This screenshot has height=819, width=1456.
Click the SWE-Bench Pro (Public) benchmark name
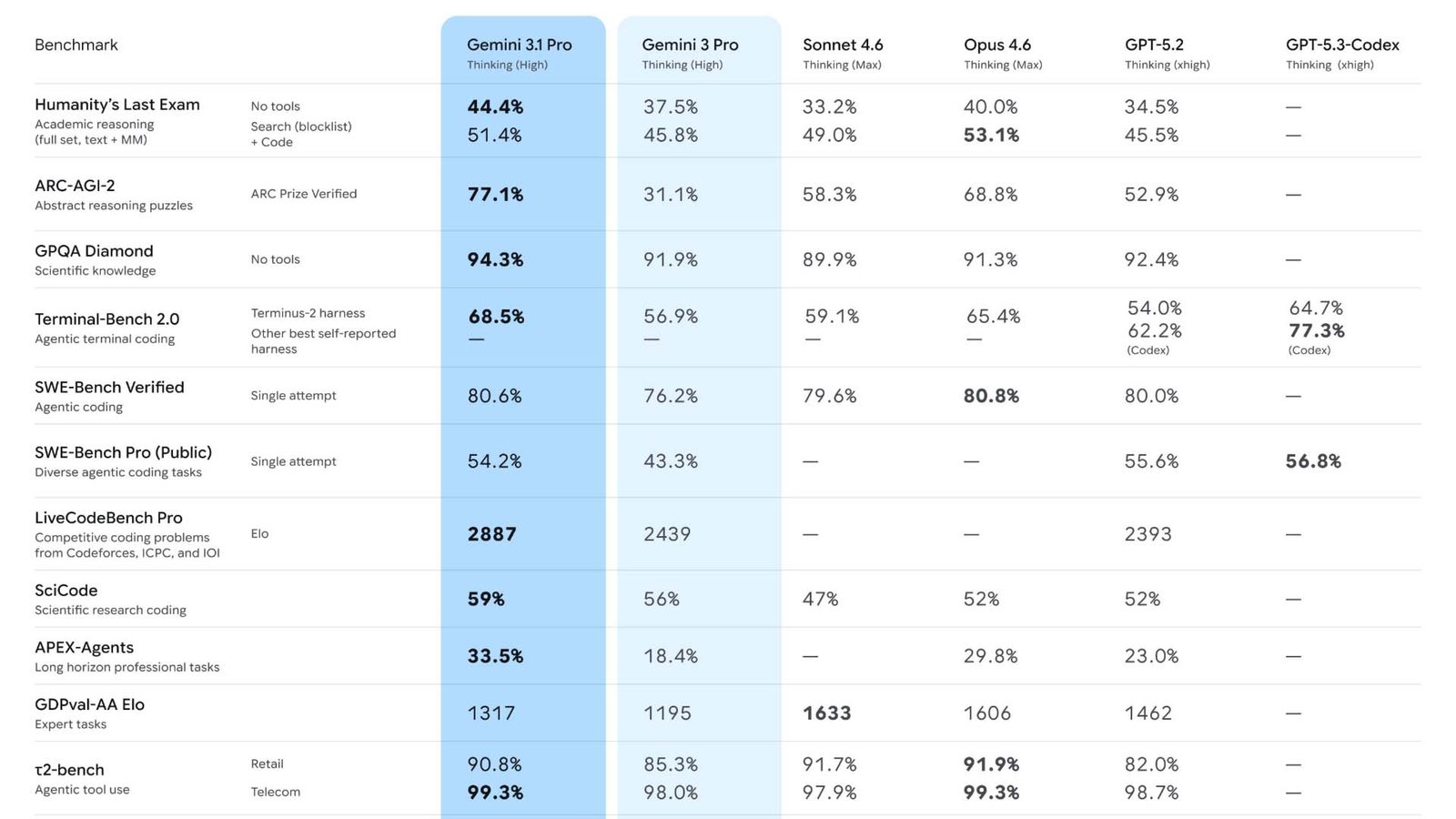123,452
